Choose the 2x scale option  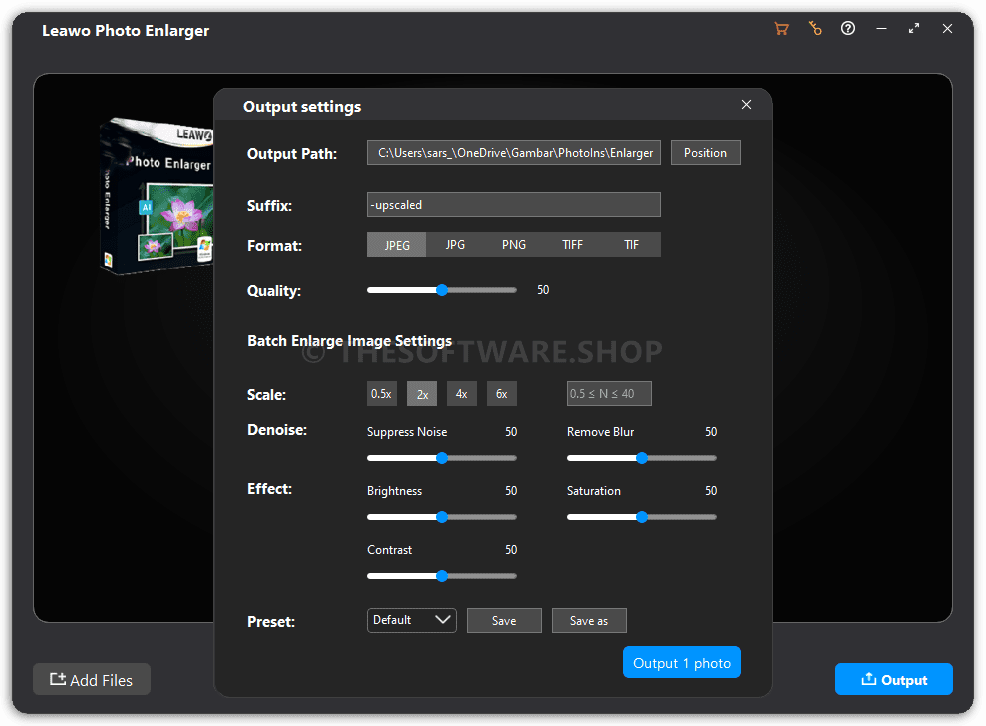(422, 394)
